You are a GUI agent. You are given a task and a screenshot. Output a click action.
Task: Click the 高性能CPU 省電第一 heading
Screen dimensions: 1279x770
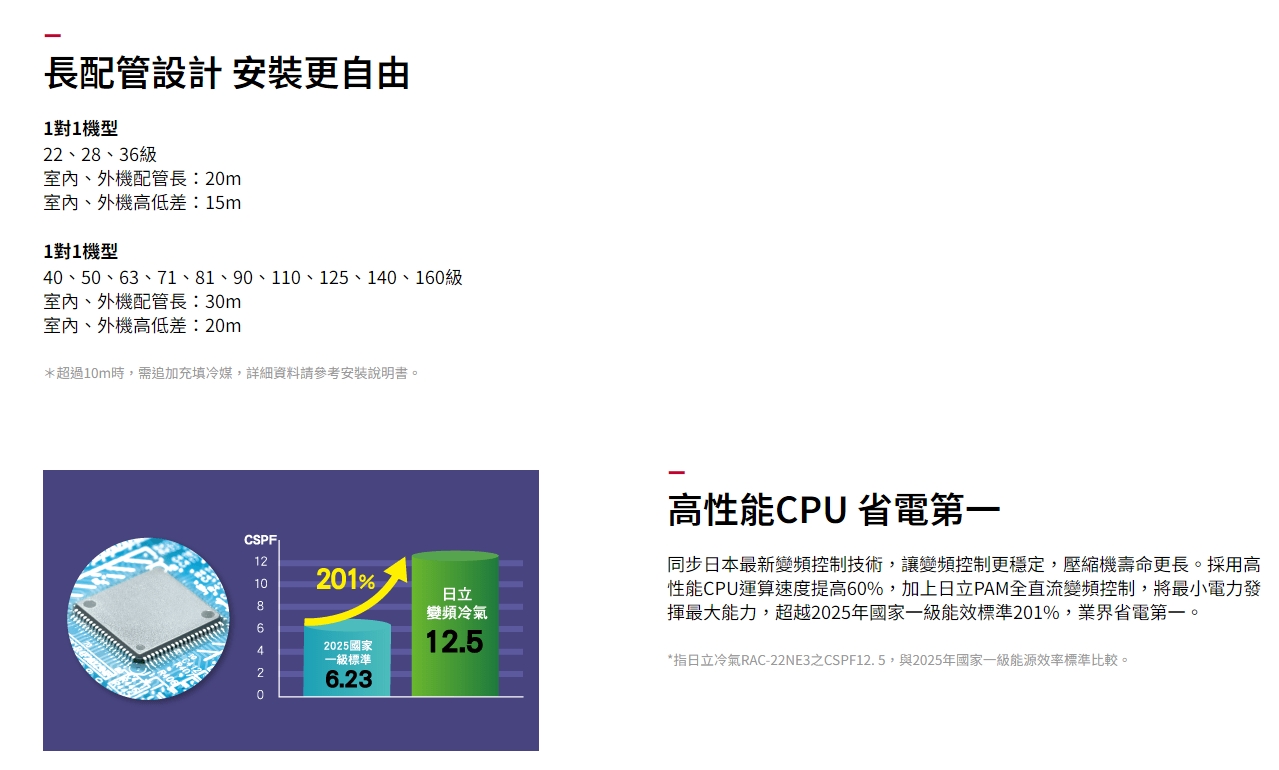(x=833, y=510)
